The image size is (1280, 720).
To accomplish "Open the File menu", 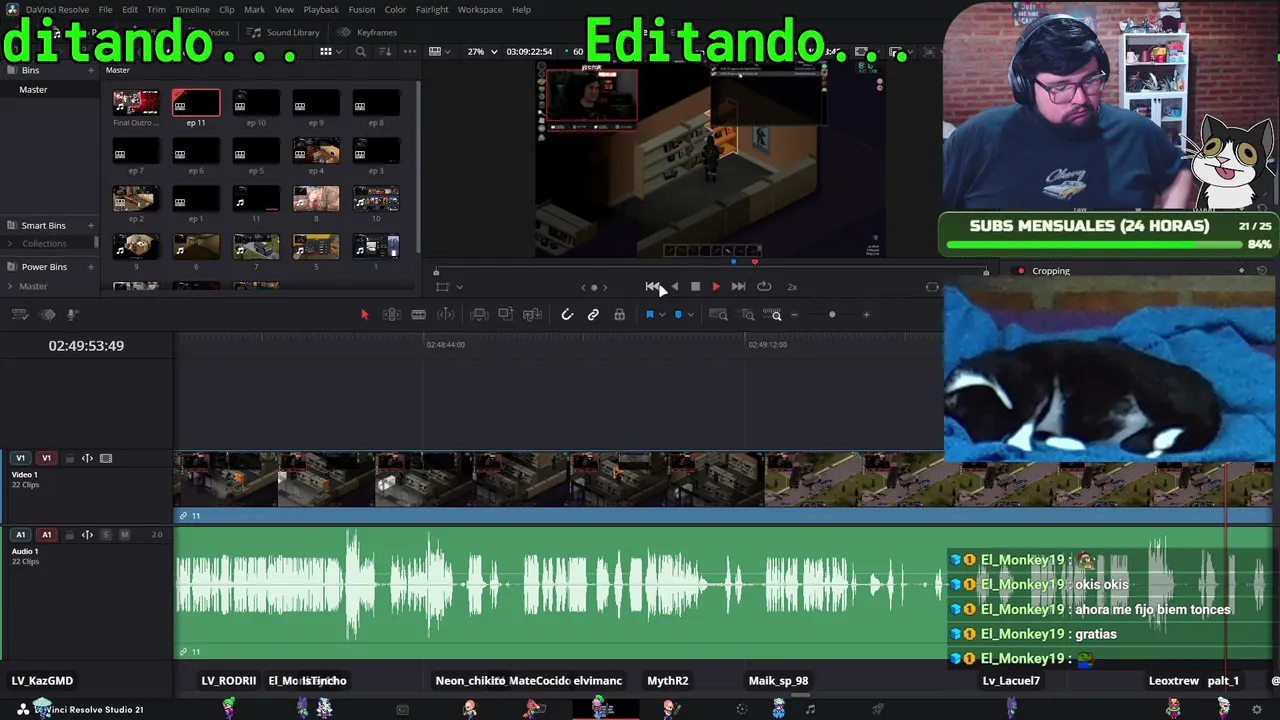I will [105, 10].
